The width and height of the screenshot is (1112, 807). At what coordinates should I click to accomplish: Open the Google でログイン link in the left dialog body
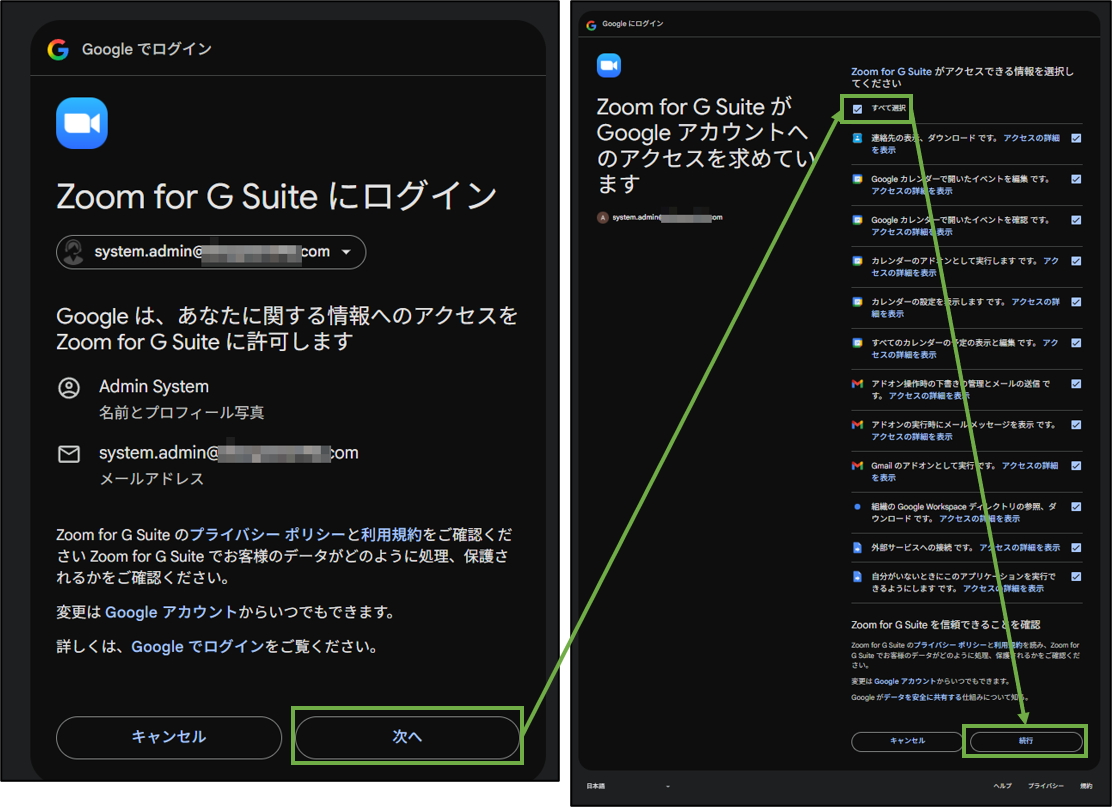pyautogui.click(x=198, y=647)
